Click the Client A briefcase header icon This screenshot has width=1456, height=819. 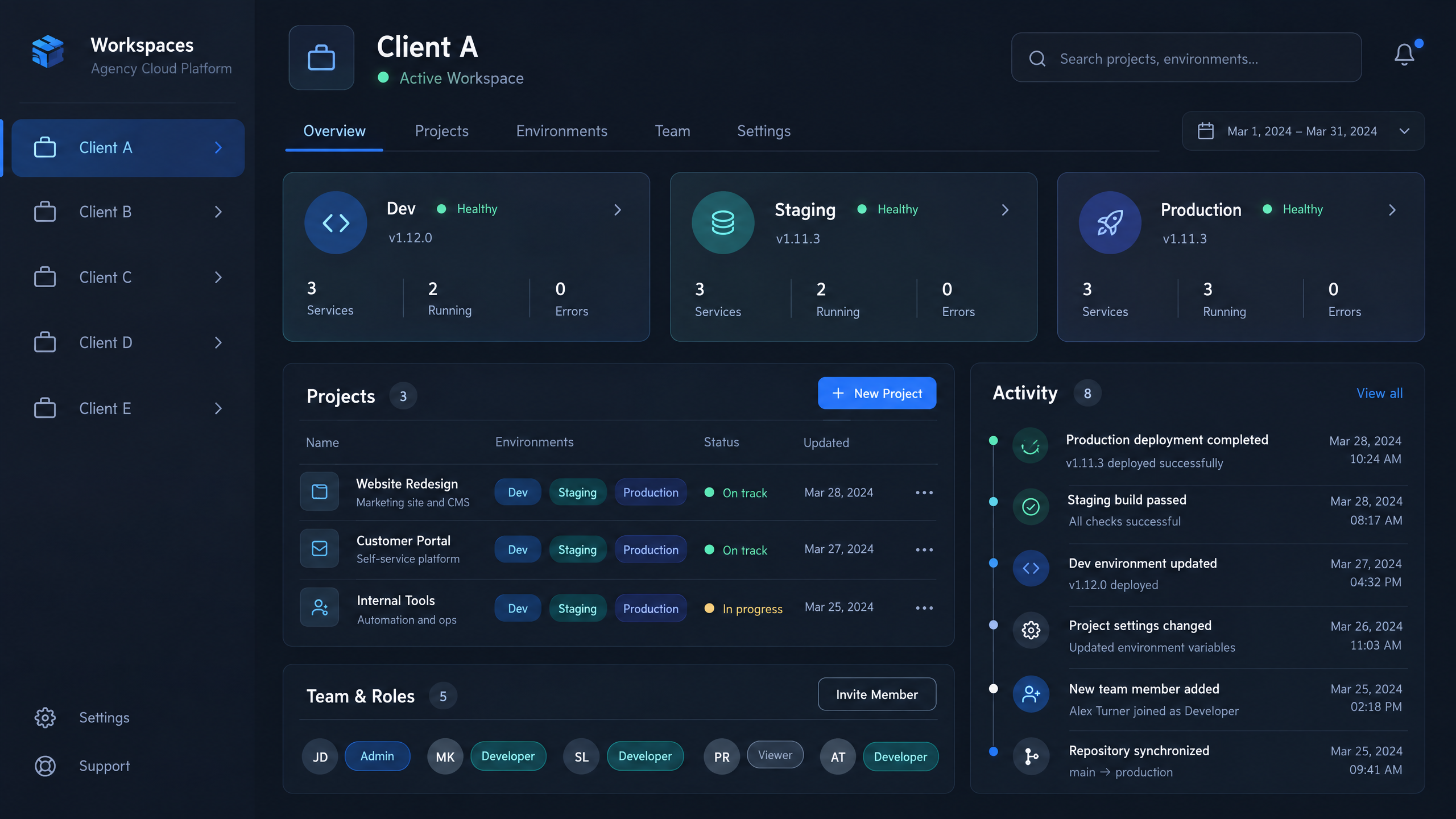[x=321, y=57]
